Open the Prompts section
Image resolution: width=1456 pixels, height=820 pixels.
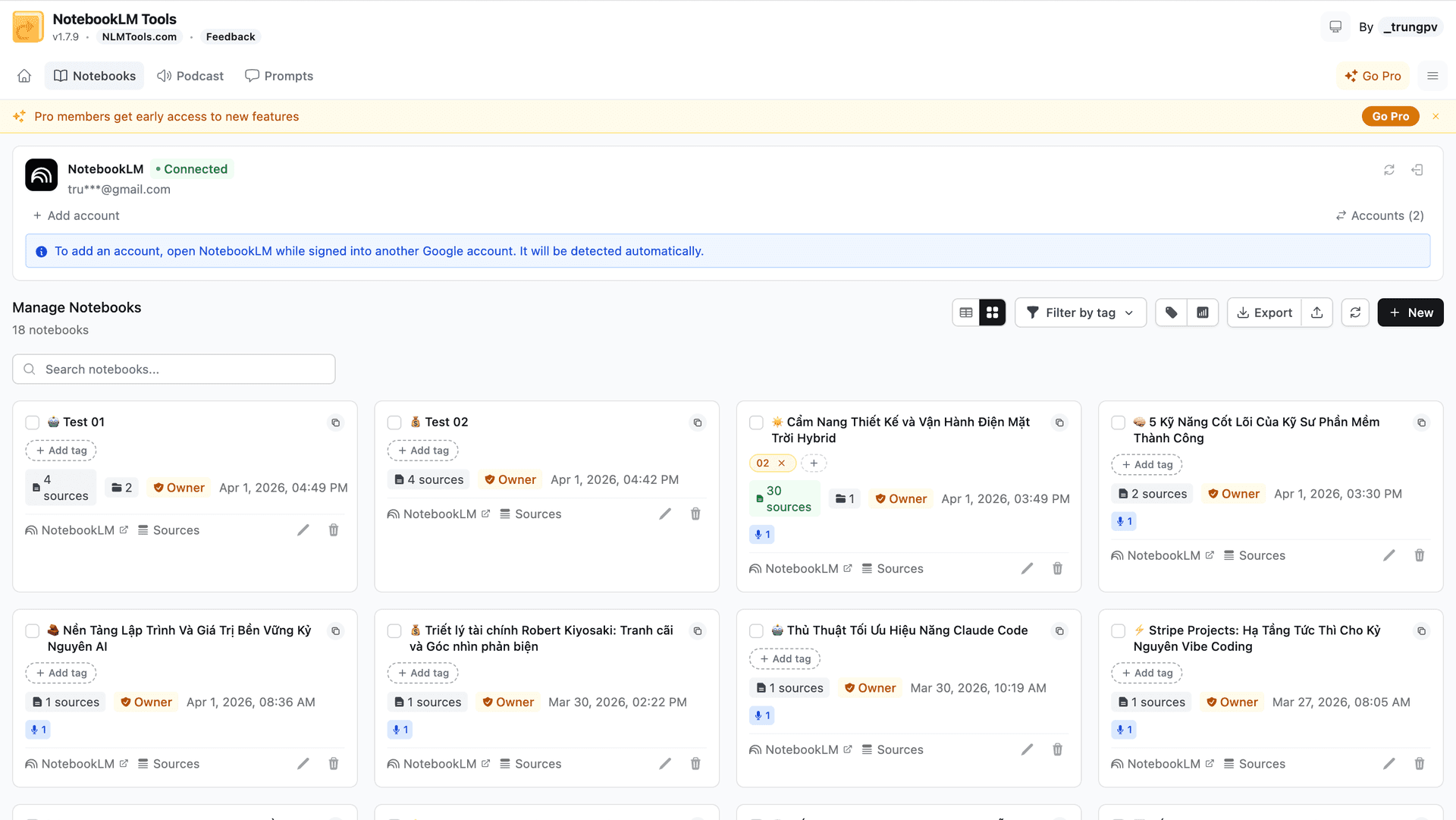tap(279, 76)
